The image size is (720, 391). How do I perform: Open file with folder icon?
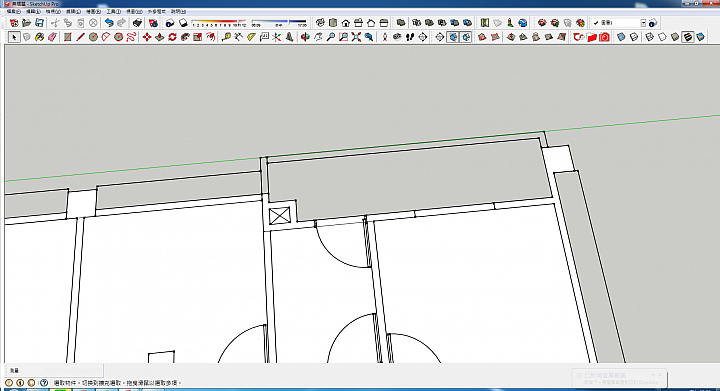click(x=27, y=22)
